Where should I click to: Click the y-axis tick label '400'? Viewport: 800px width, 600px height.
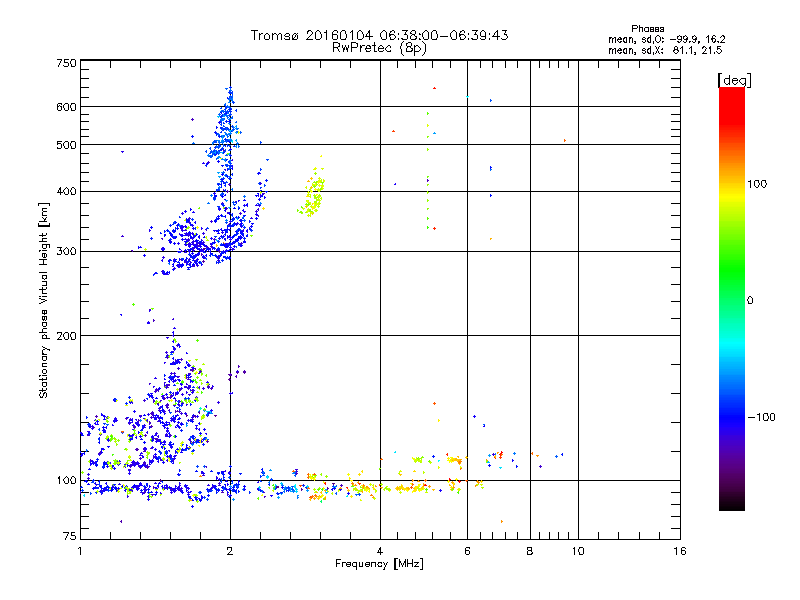(66, 192)
